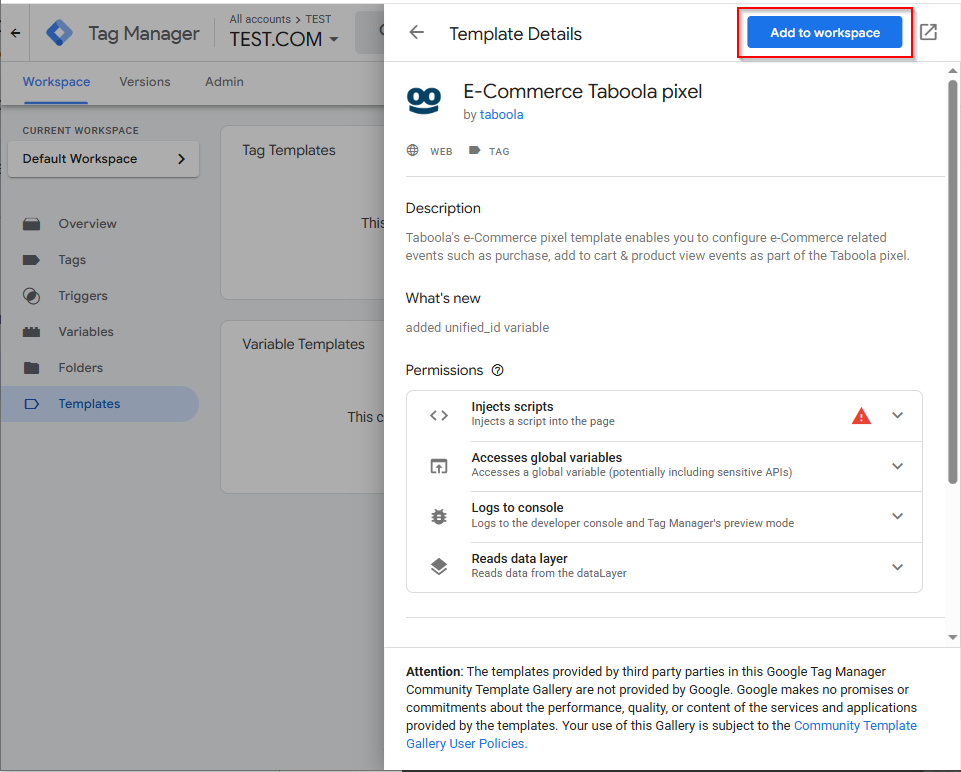Click the Accesses global variables icon

(439, 466)
